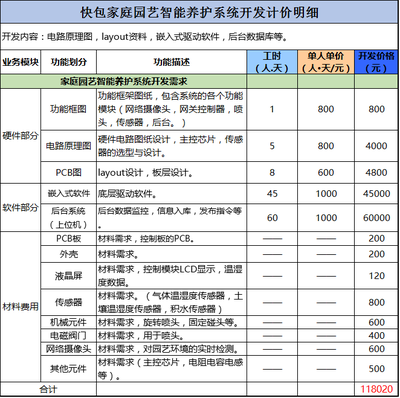Image resolution: width=400 pixels, height=398 pixels.
Task: Click the 工时 value 8 for PCB图
Action: 272,173
